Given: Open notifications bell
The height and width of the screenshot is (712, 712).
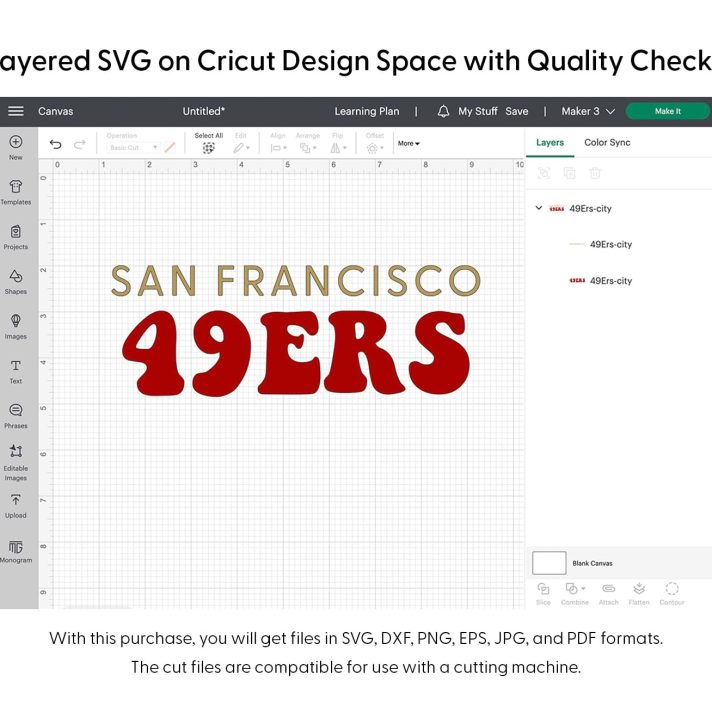Looking at the screenshot, I should [443, 111].
